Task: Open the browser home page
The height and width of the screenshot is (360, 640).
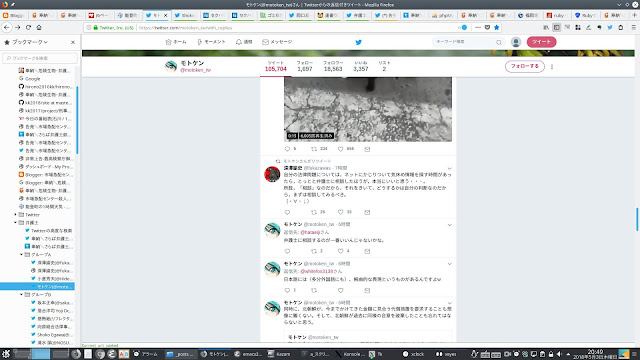Action: [x=39, y=27]
